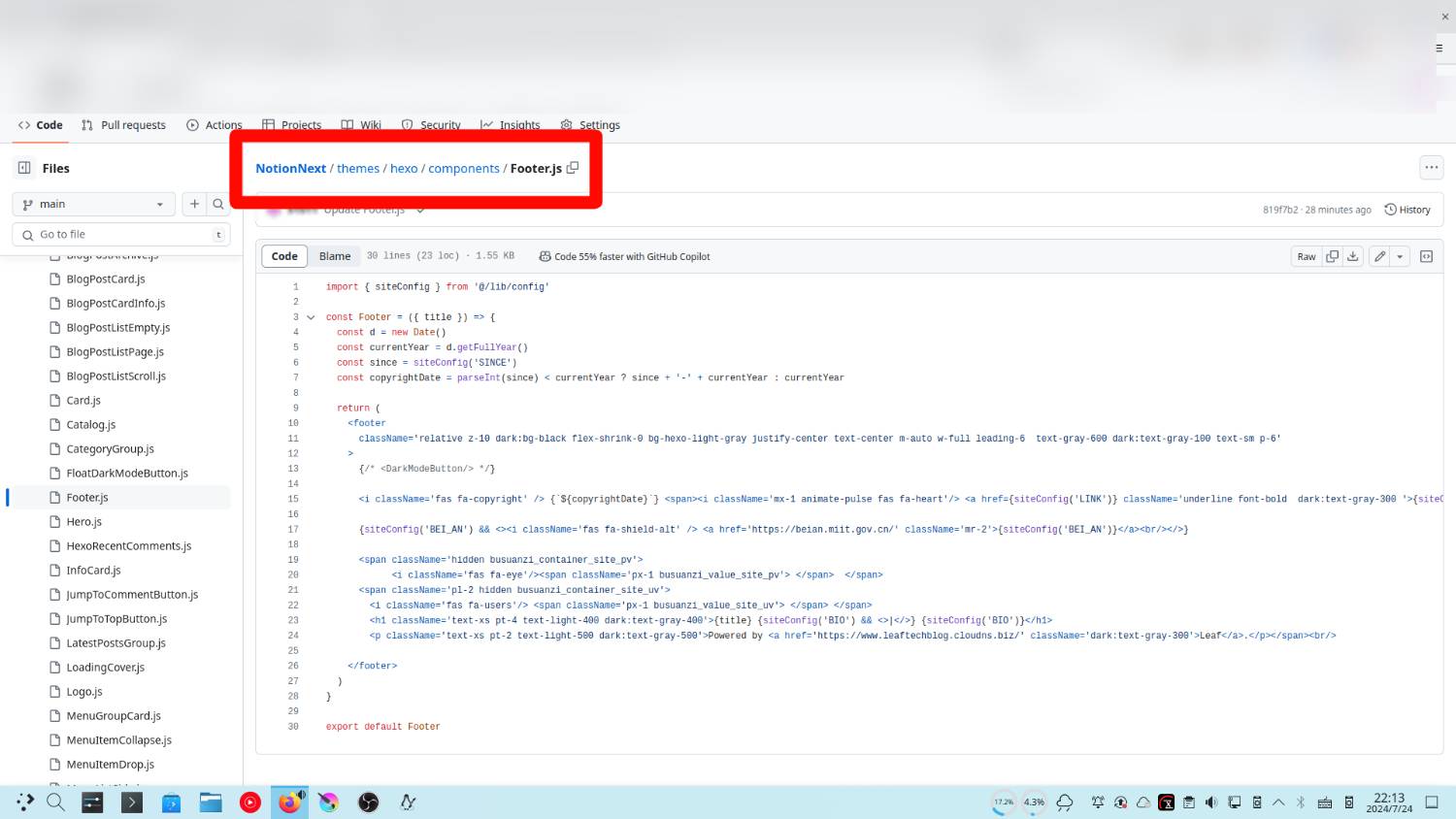Open the NotionNext breadcrumb link

click(290, 168)
